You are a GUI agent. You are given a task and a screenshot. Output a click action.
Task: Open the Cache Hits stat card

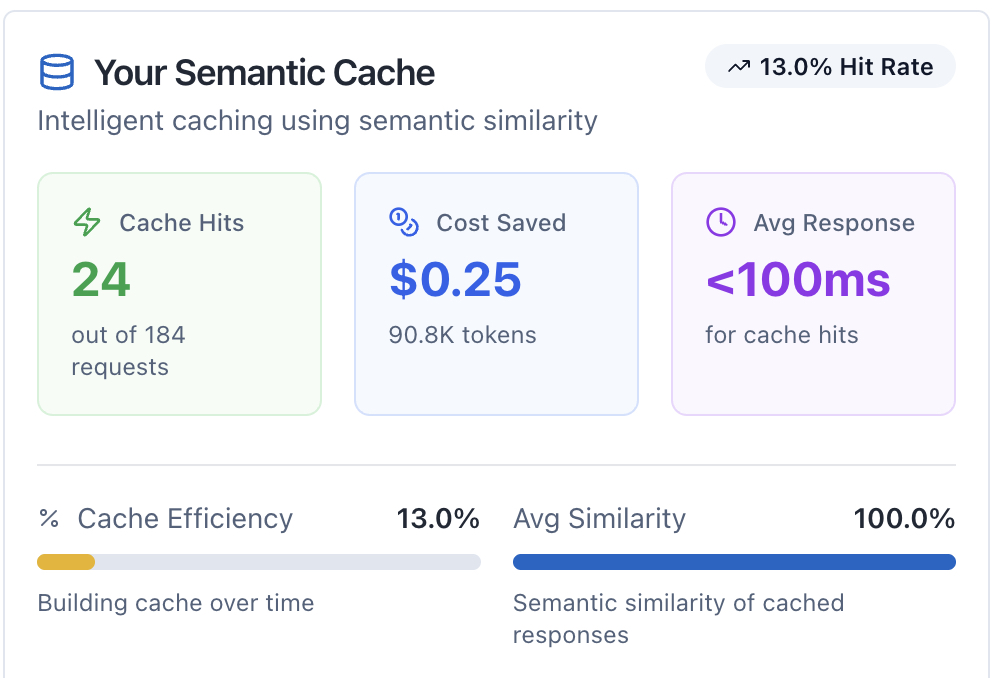pyautogui.click(x=179, y=293)
